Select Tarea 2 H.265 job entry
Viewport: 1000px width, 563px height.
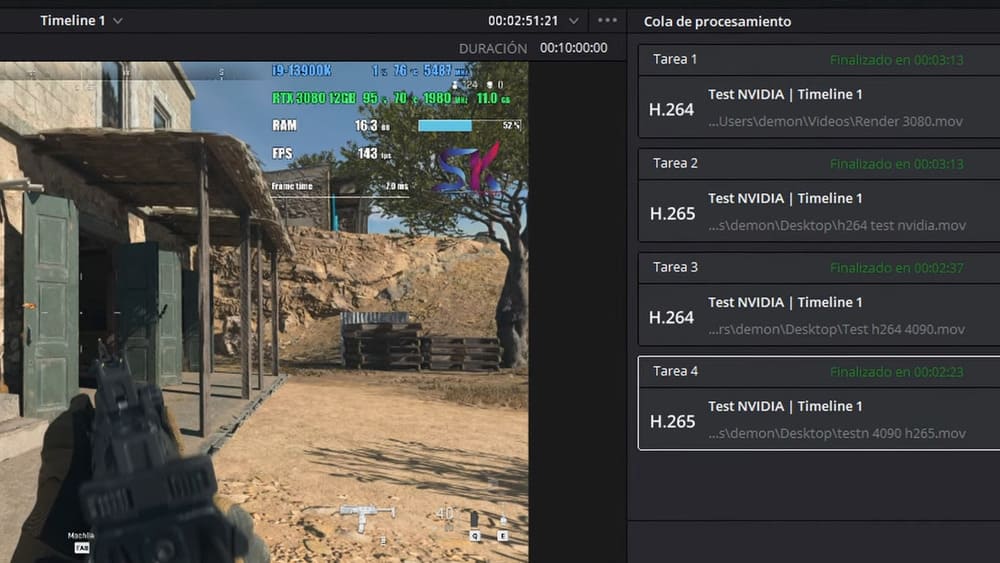point(819,211)
